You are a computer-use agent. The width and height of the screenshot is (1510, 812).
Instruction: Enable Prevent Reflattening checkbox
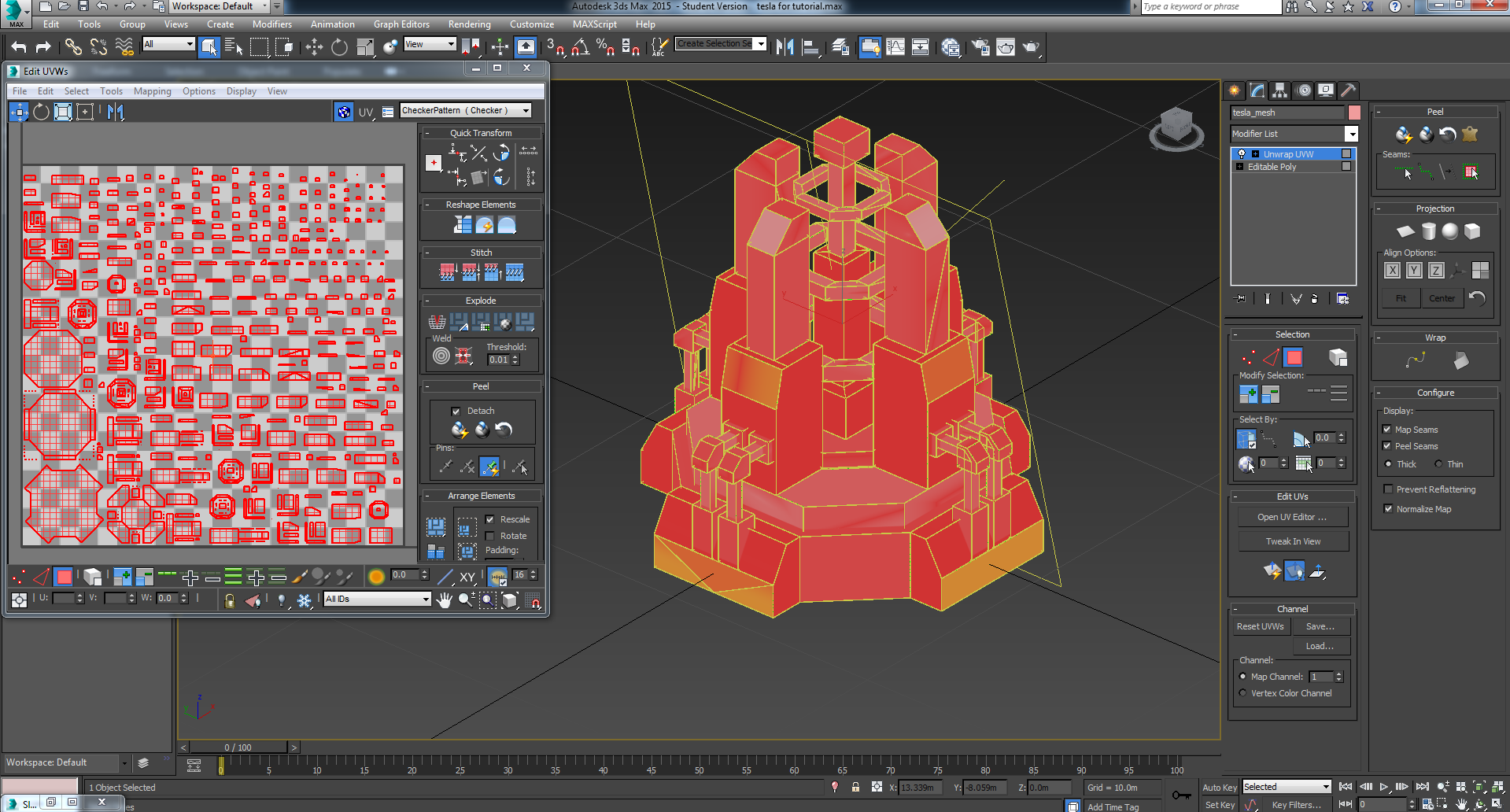1388,489
